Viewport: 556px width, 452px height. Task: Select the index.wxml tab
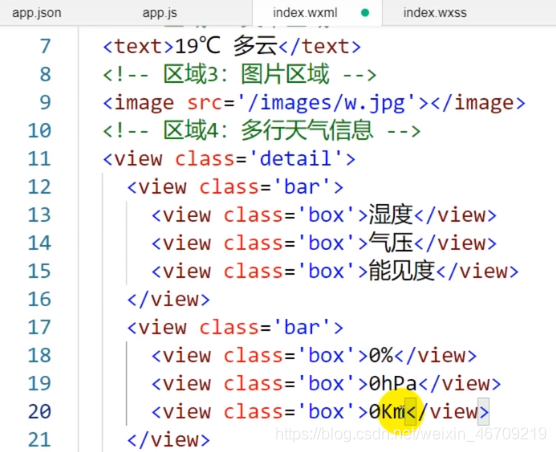point(305,13)
